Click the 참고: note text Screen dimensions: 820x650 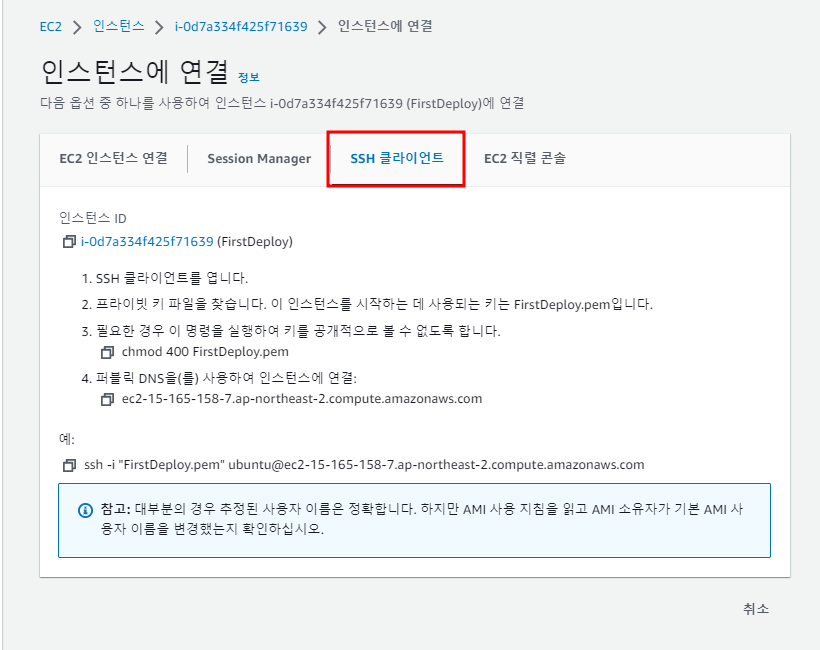click(x=422, y=519)
